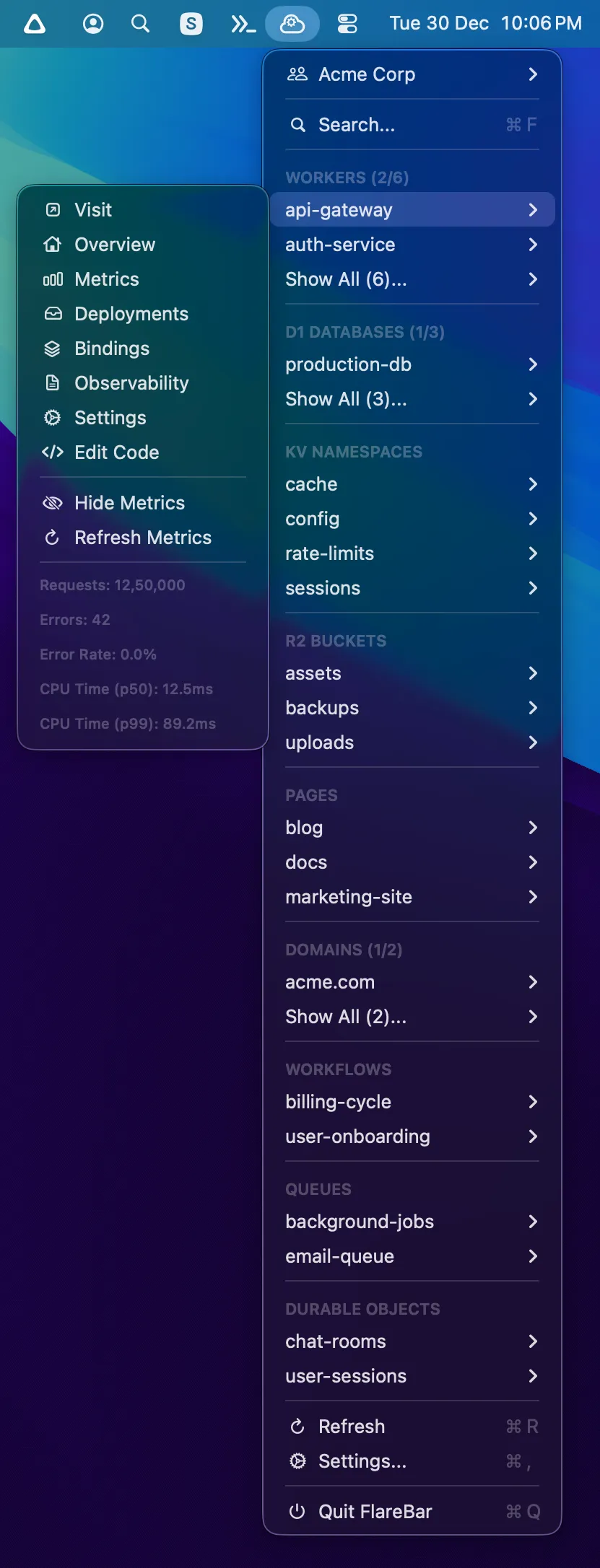Expand the Acme Corp account chevron
The image size is (600, 1568).
[533, 74]
